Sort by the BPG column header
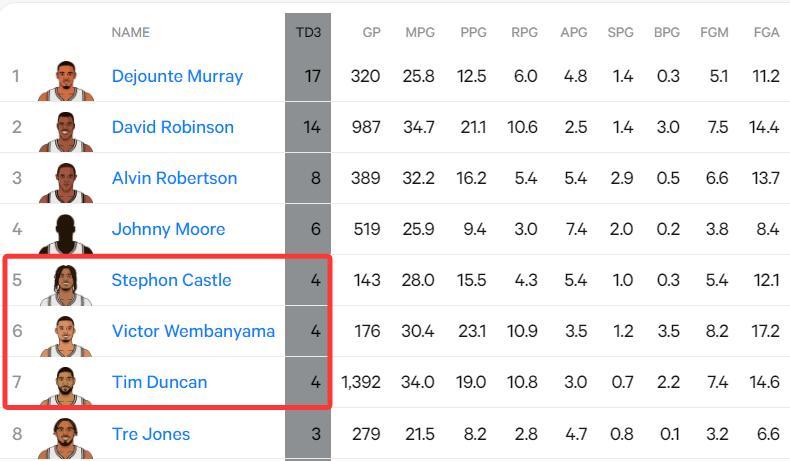This screenshot has width=790, height=461. (x=666, y=32)
